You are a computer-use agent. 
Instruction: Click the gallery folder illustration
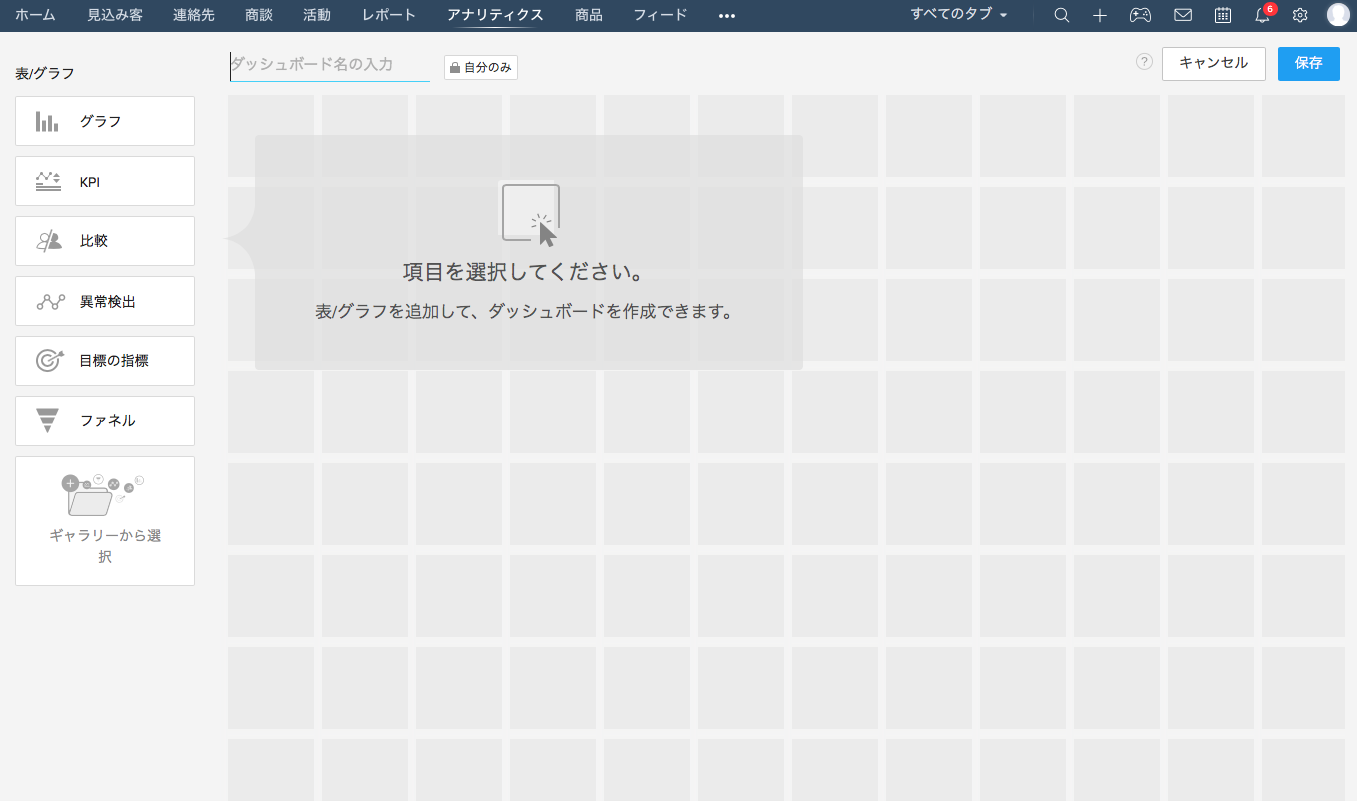pyautogui.click(x=104, y=494)
